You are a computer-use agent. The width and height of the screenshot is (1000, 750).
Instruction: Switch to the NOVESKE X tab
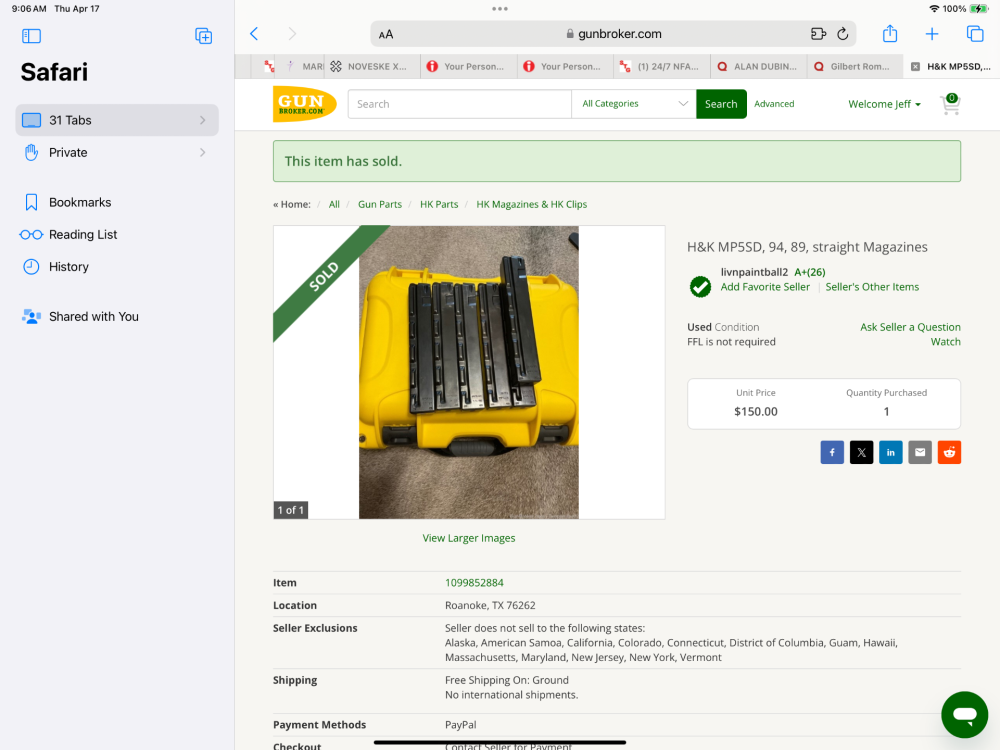pos(374,66)
